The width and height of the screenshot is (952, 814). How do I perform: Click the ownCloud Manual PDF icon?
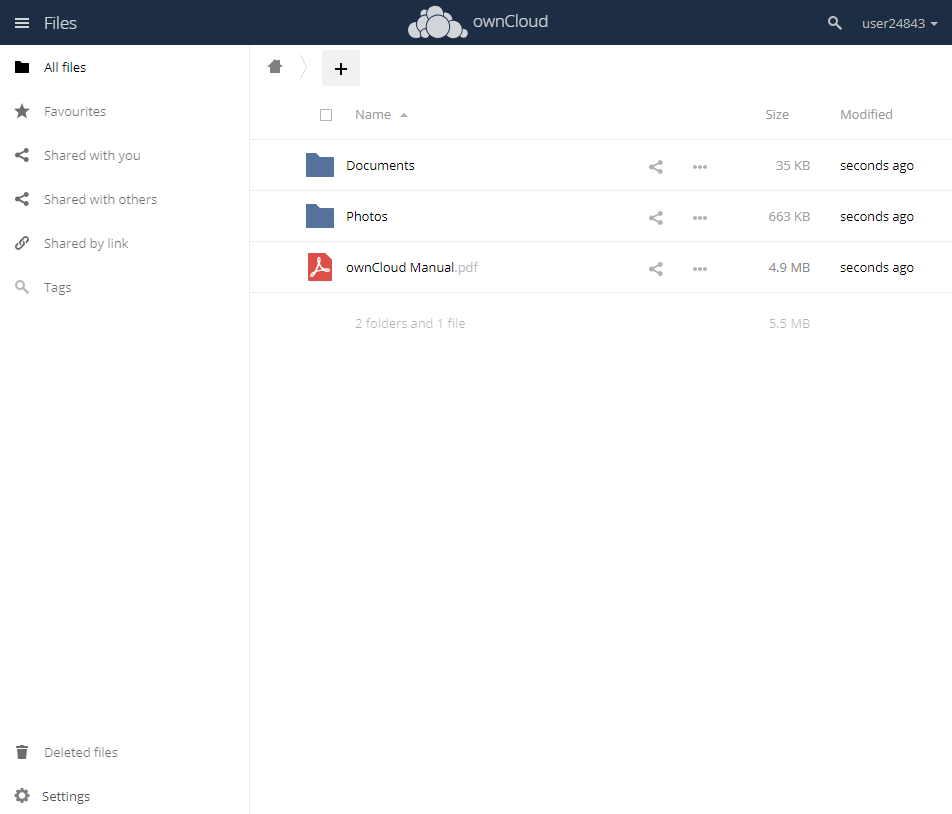tap(320, 267)
